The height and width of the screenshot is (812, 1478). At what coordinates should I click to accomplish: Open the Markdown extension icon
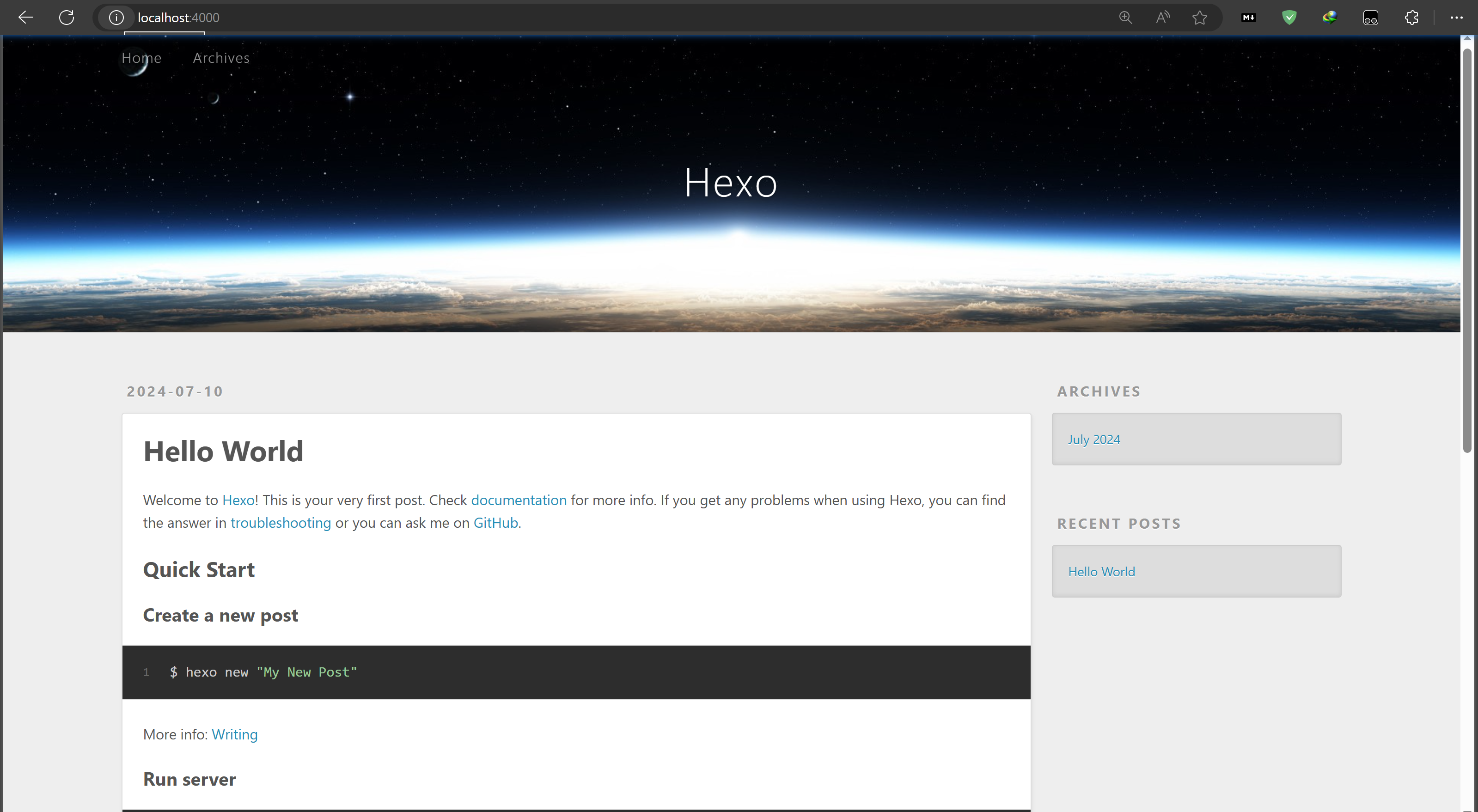point(1248,18)
